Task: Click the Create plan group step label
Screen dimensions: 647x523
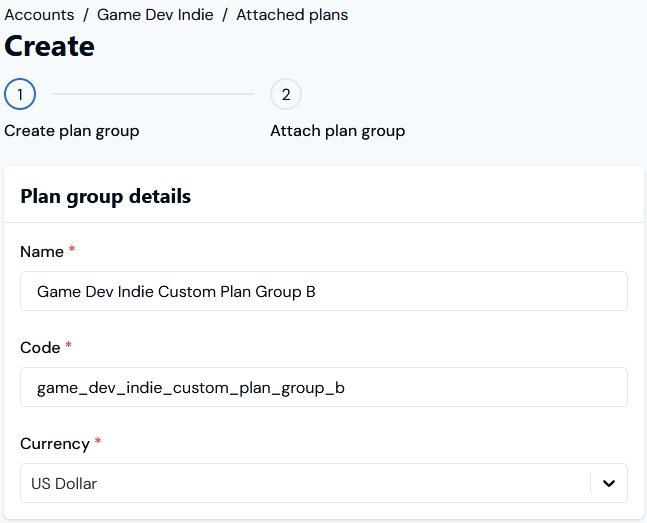Action: [x=72, y=131]
